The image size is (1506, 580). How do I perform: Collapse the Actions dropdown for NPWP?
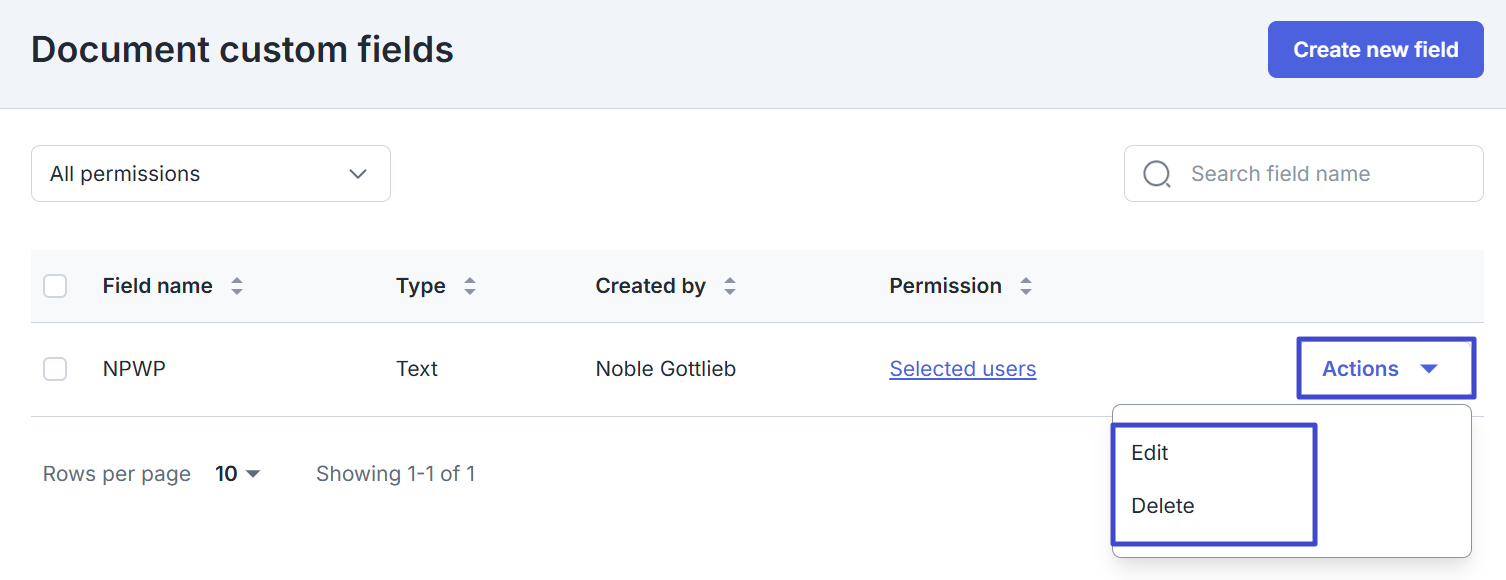click(1386, 369)
